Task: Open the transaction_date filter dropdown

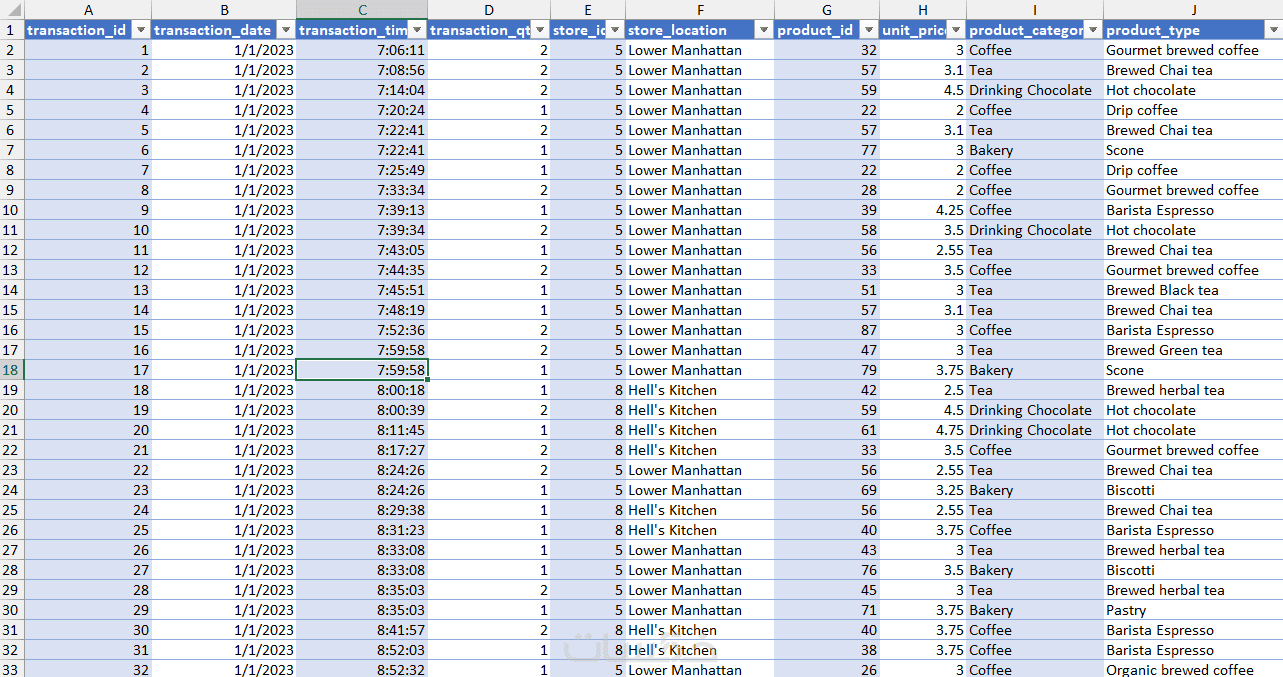Action: coord(285,30)
